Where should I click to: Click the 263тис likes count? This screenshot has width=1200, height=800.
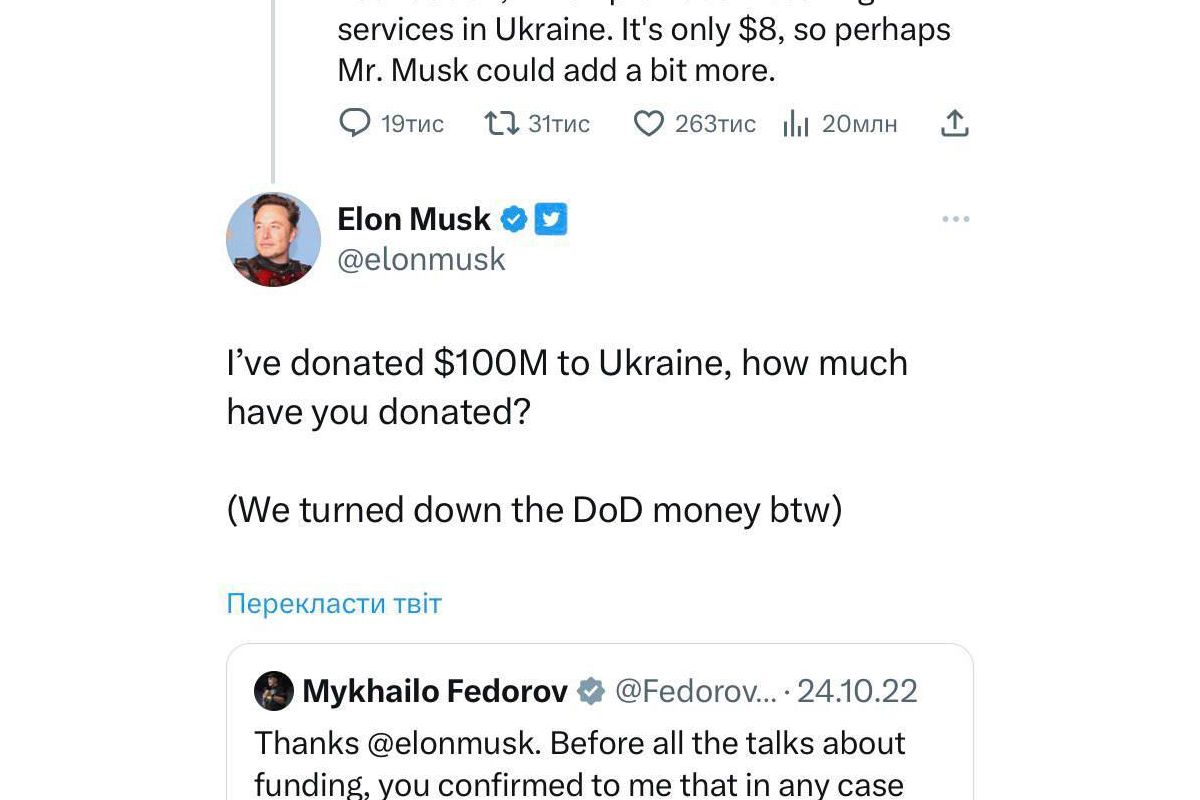715,124
